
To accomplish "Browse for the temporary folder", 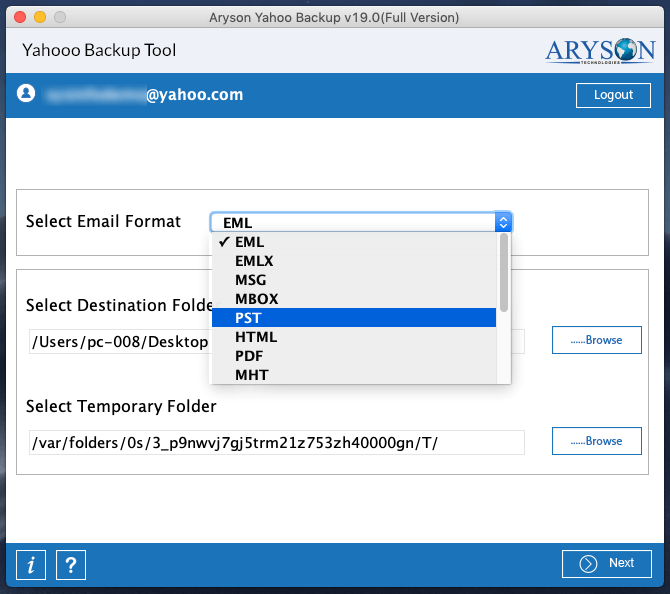I will pos(597,441).
